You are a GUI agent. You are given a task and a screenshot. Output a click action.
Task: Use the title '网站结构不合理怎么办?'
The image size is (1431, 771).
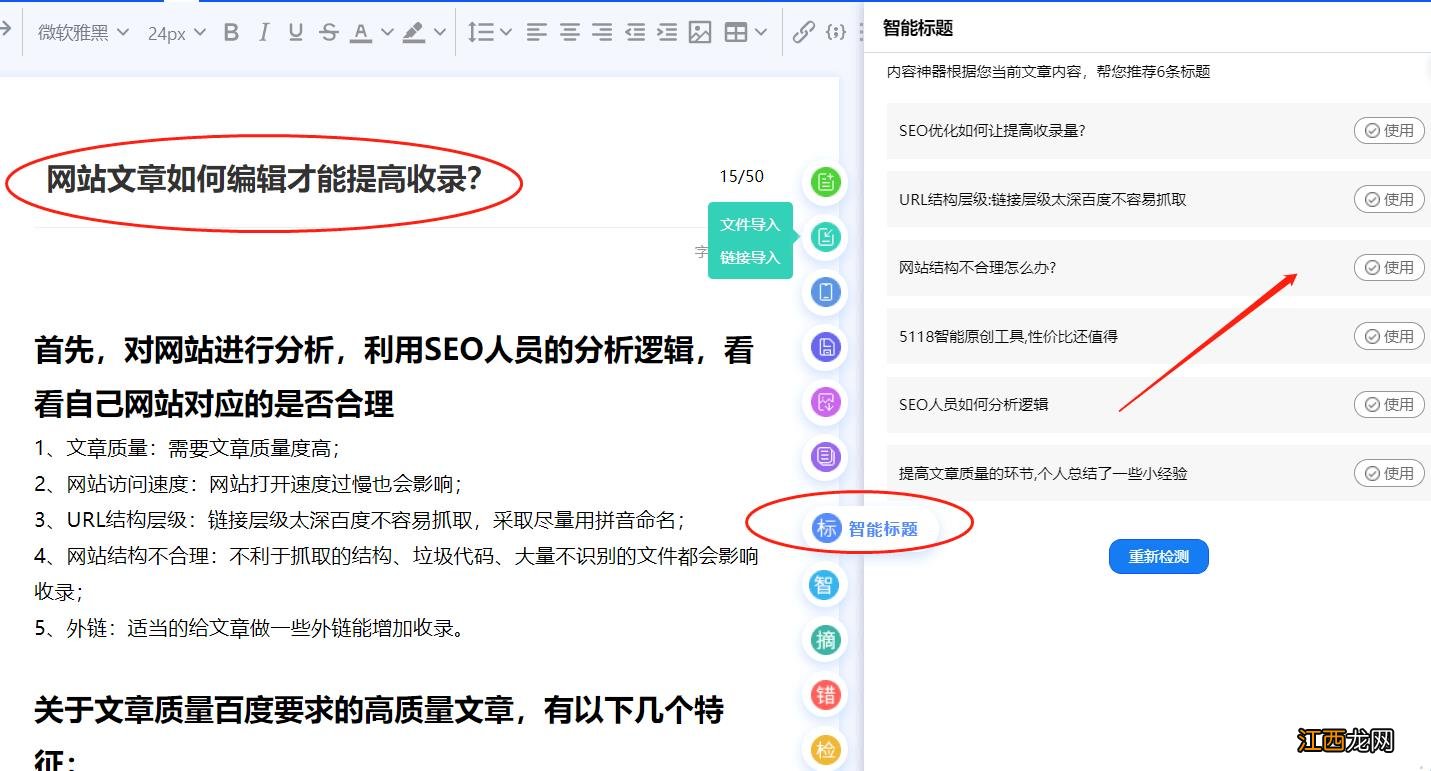click(1389, 267)
